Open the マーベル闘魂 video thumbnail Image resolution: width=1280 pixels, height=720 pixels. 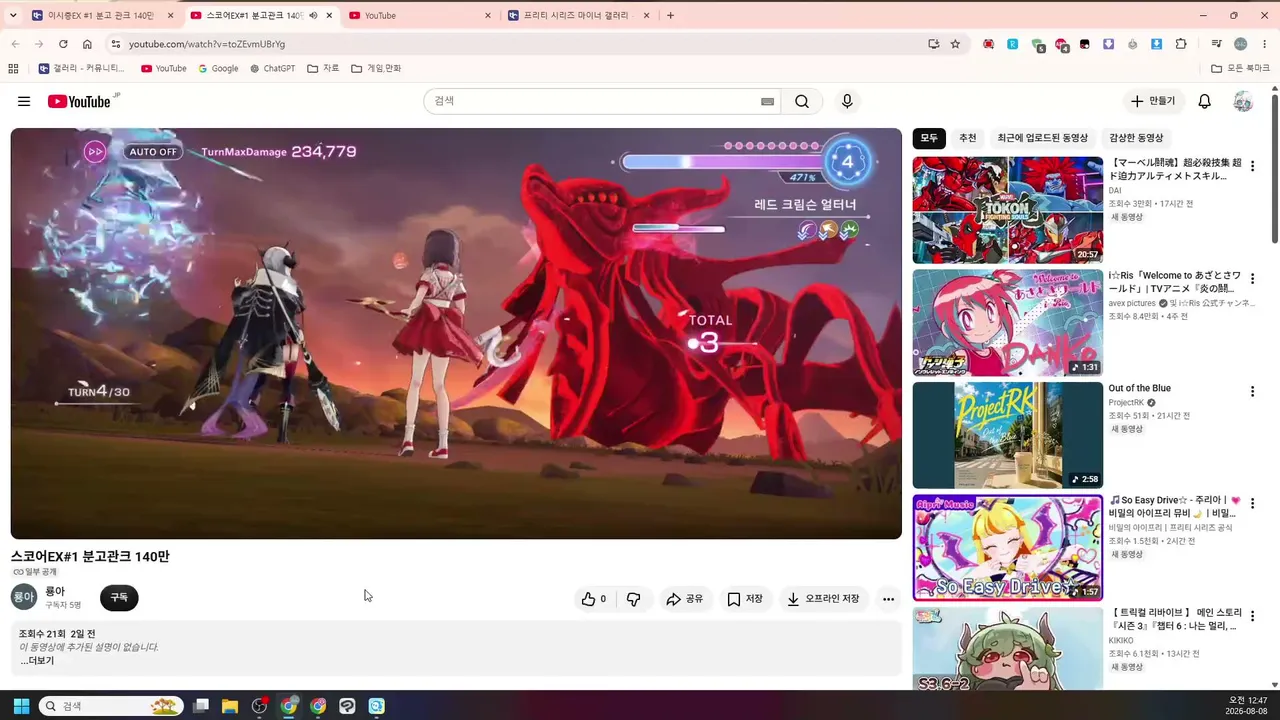click(x=1007, y=210)
